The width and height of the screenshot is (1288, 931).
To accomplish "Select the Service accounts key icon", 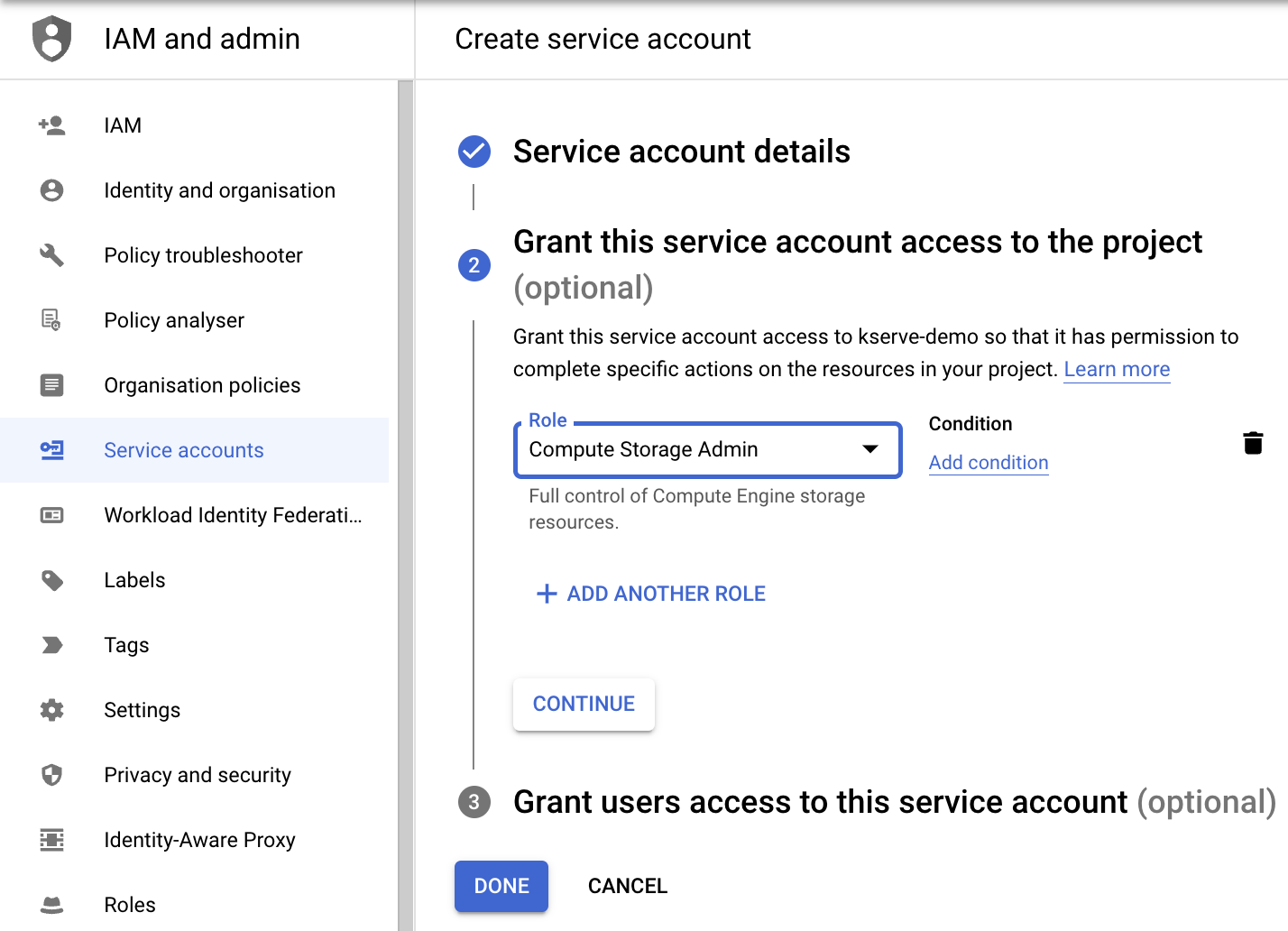I will (51, 450).
